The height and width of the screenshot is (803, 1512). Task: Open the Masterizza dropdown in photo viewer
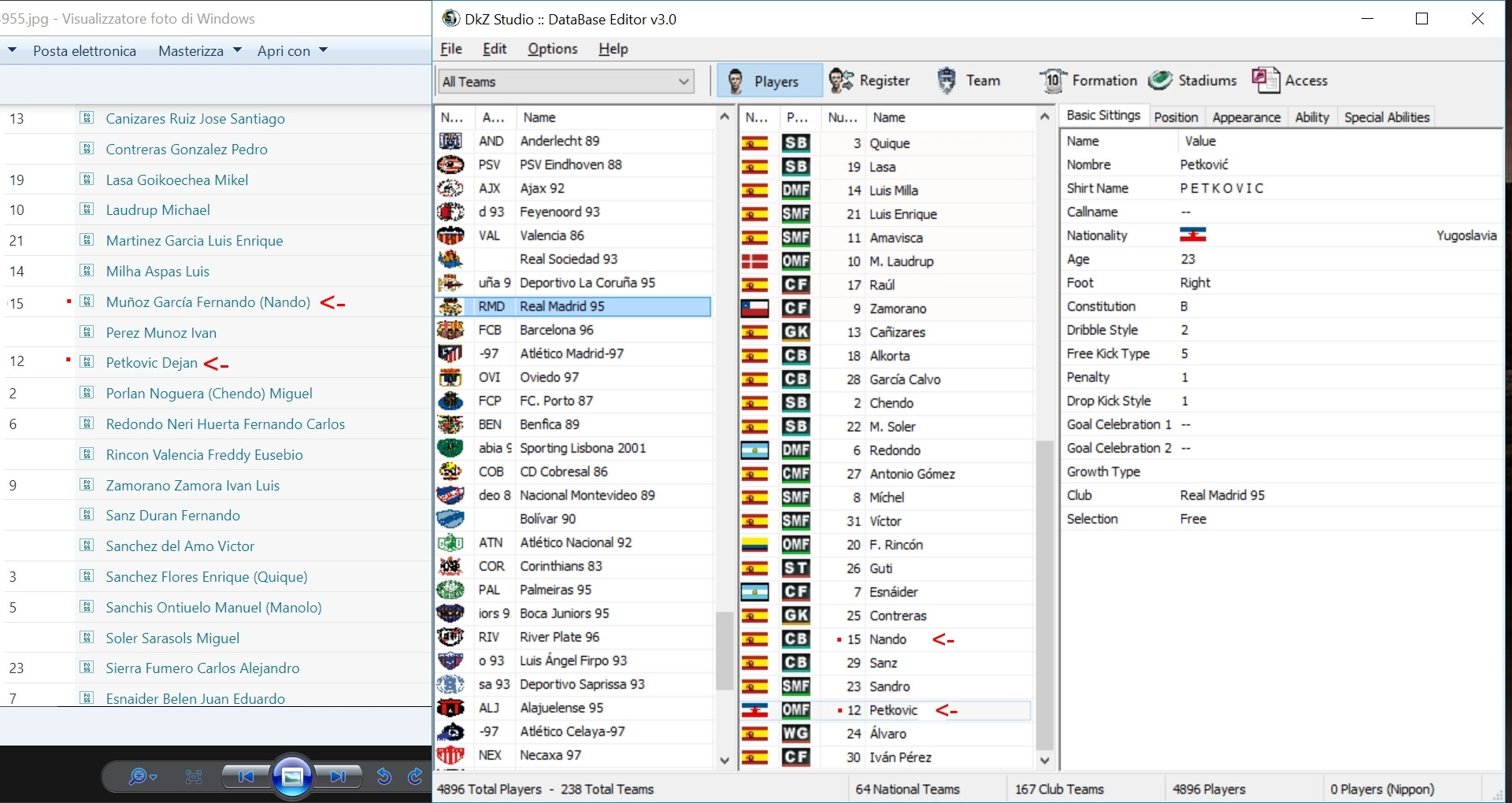[200, 51]
